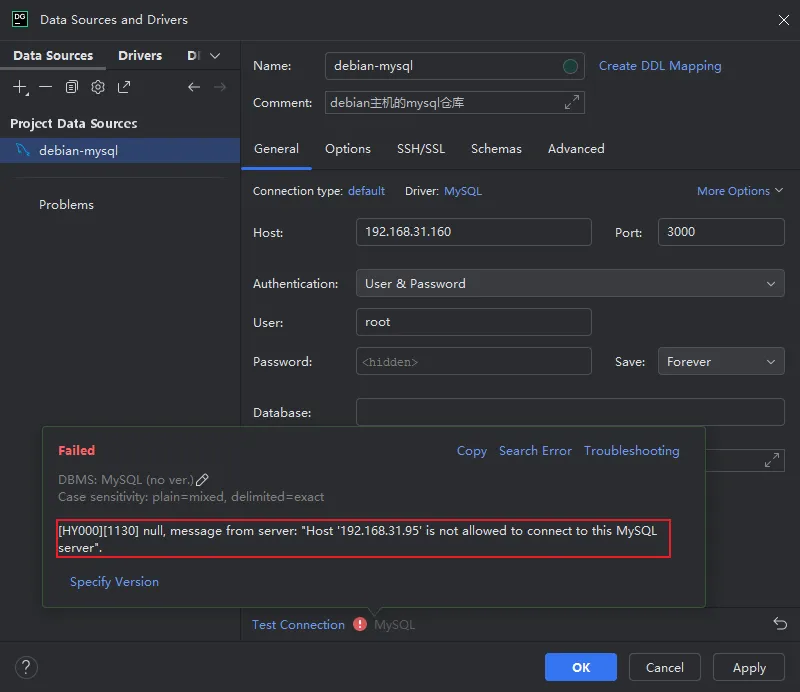This screenshot has width=800, height=692.
Task: Open the Save password dropdown
Action: point(721,362)
